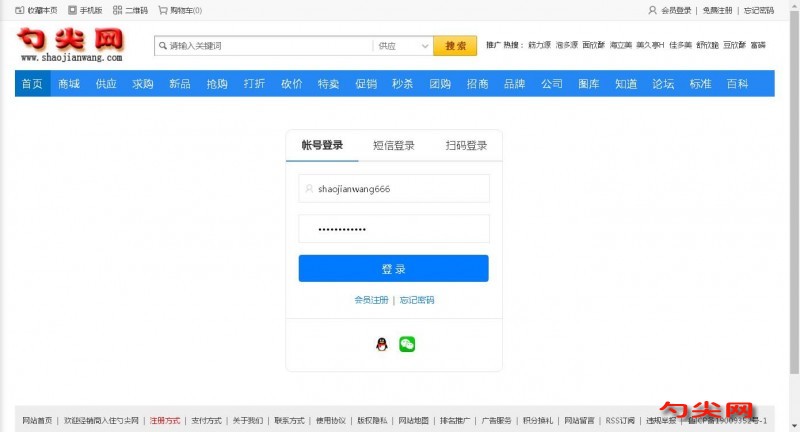Open 论坛 in the navigation bar
Image resolution: width=800 pixels, height=432 pixels.
pos(663,84)
